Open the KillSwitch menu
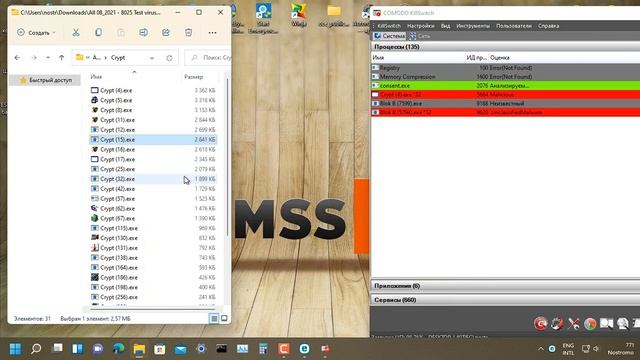Image resolution: width=640 pixels, height=360 pixels. point(389,26)
